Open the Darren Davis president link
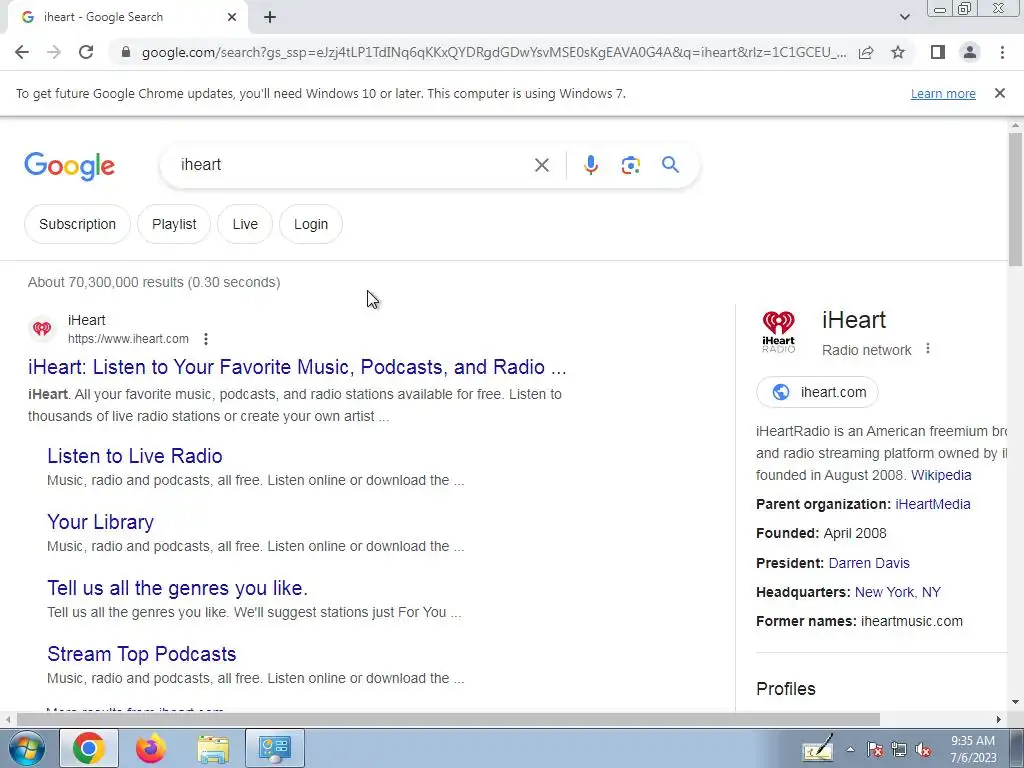Viewport: 1024px width, 768px height. tap(869, 563)
